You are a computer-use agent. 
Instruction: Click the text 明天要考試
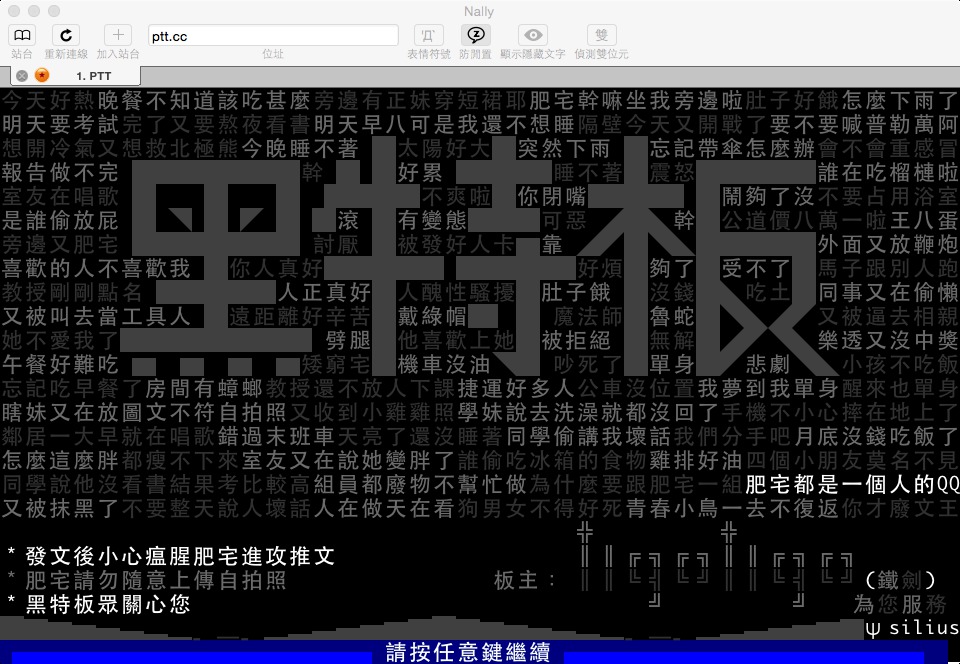pyautogui.click(x=60, y=125)
